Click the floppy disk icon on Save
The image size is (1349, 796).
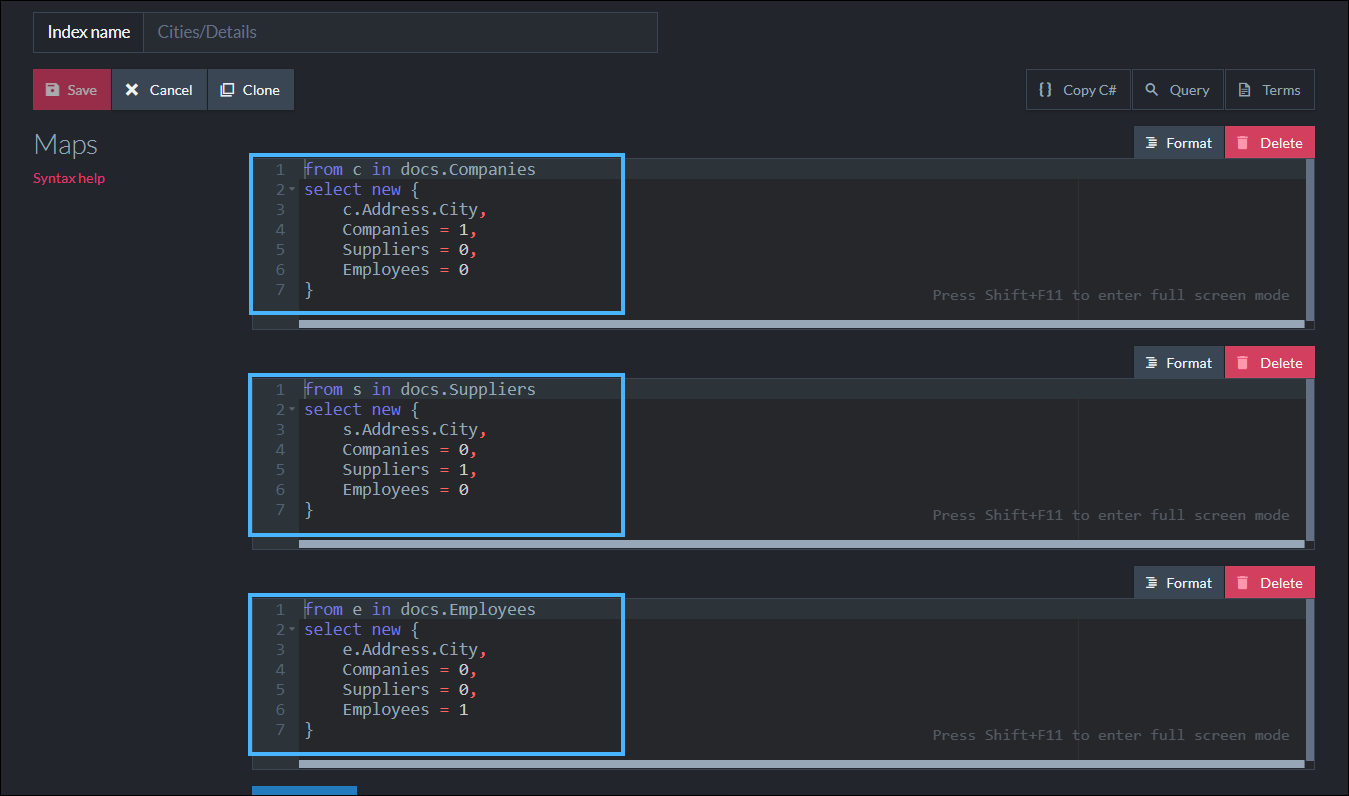pyautogui.click(x=52, y=90)
